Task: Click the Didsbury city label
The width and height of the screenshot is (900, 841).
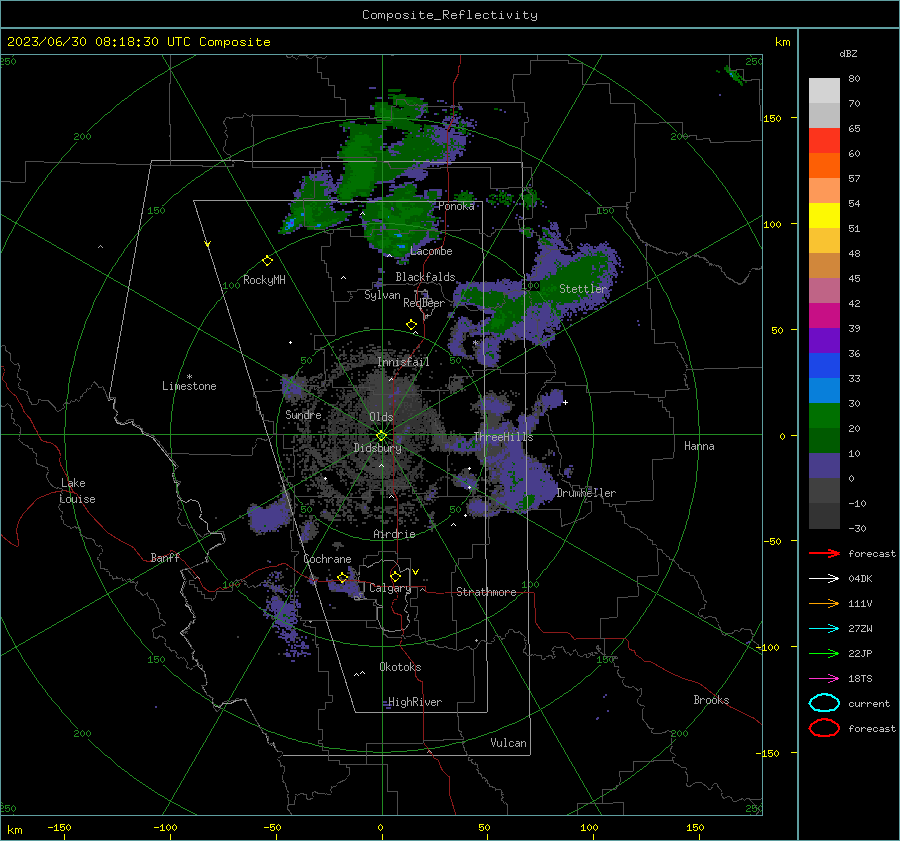Action: coord(377,448)
